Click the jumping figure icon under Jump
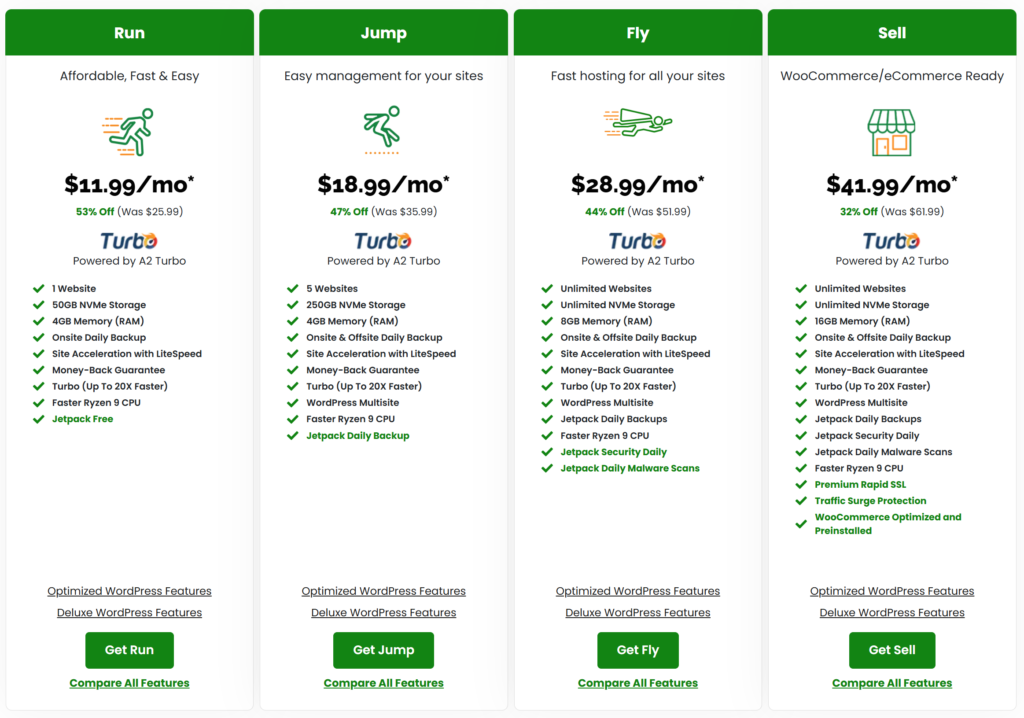Image resolution: width=1024 pixels, height=718 pixels. click(x=382, y=130)
